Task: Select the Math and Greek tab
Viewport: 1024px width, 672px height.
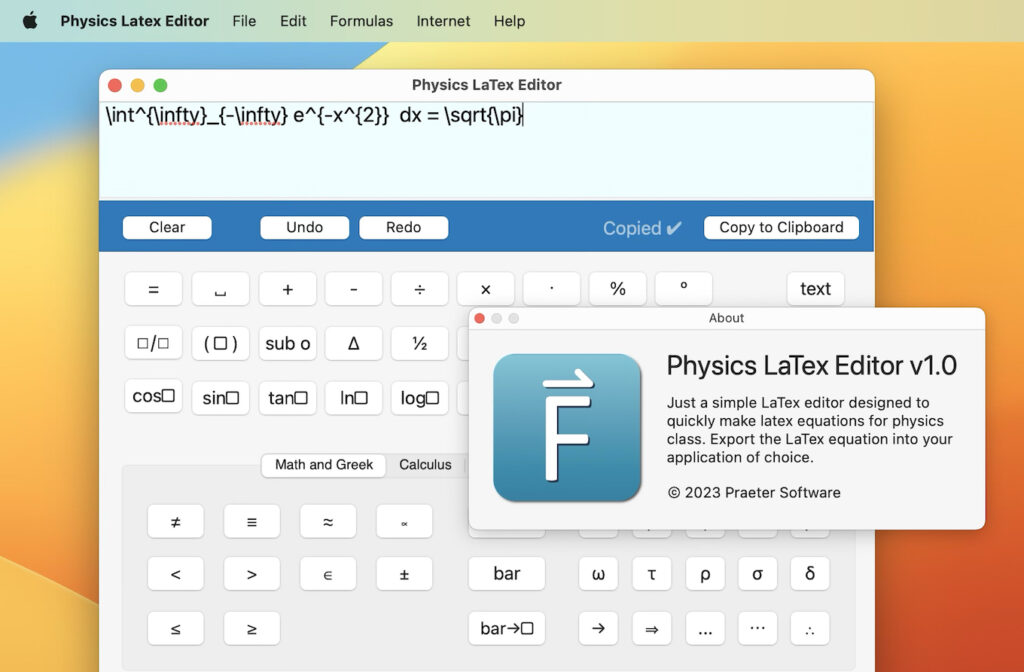Action: (322, 465)
